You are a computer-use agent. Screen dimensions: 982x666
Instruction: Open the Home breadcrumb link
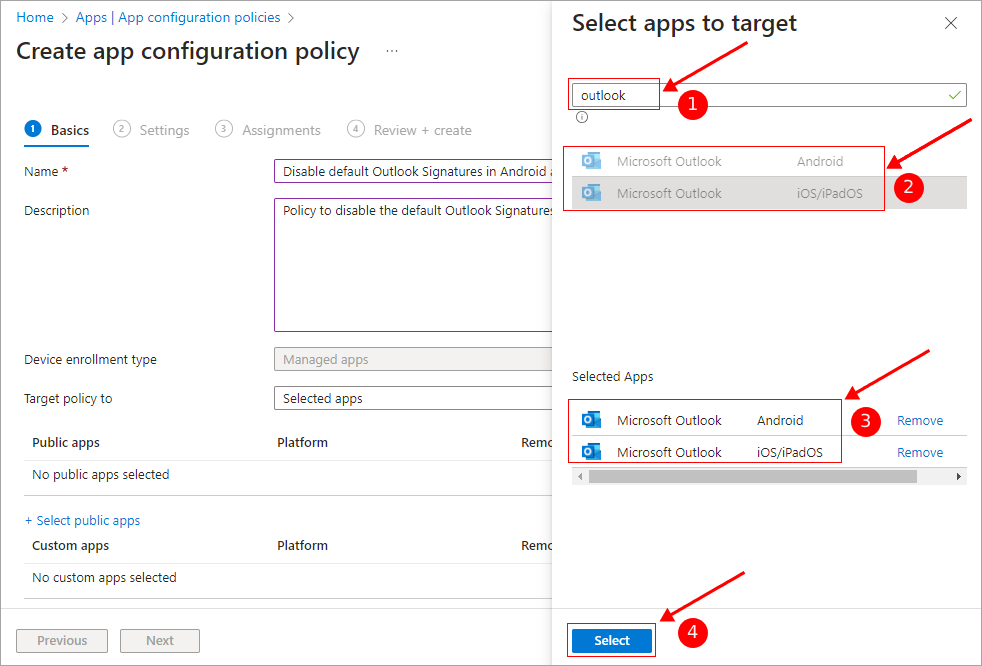tap(35, 18)
